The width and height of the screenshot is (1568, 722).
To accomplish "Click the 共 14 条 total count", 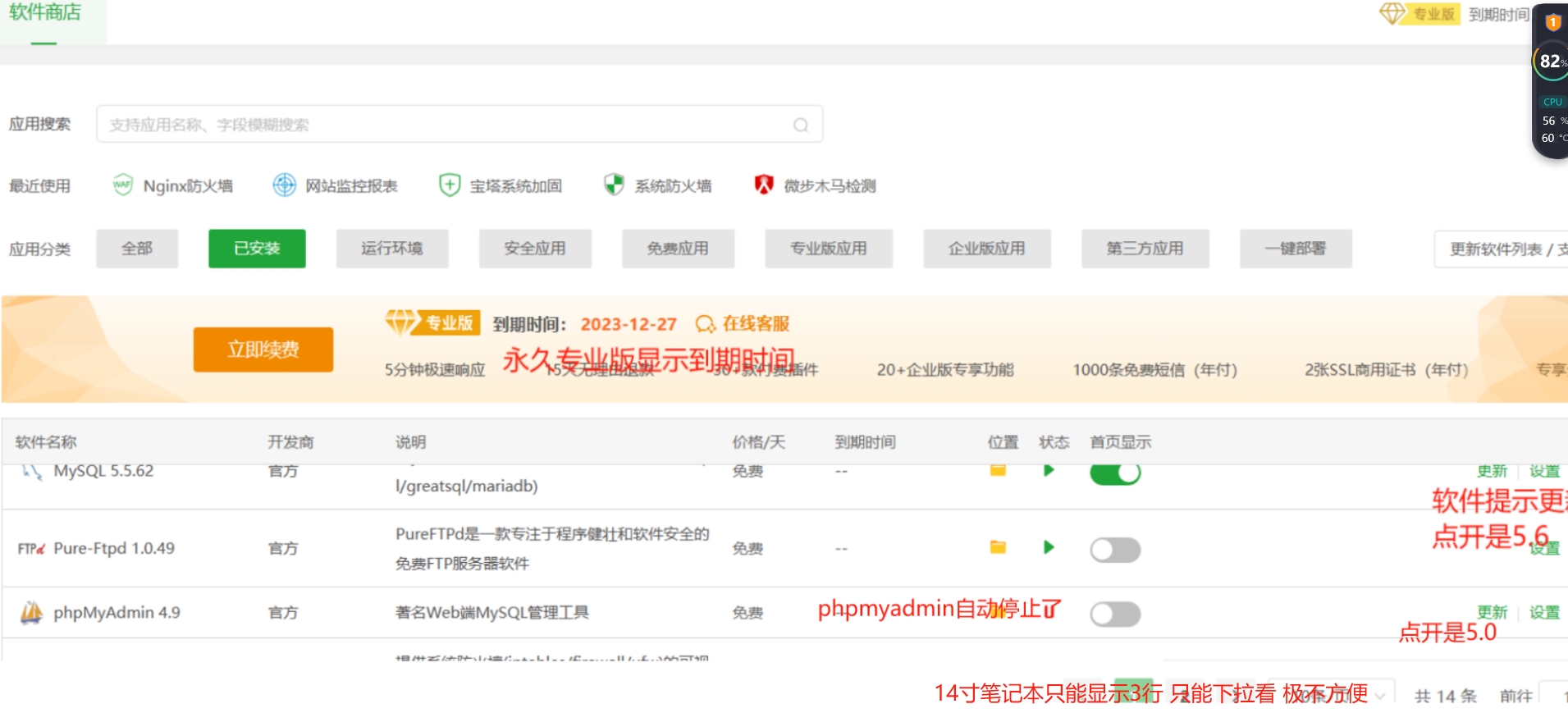I will click(1446, 696).
